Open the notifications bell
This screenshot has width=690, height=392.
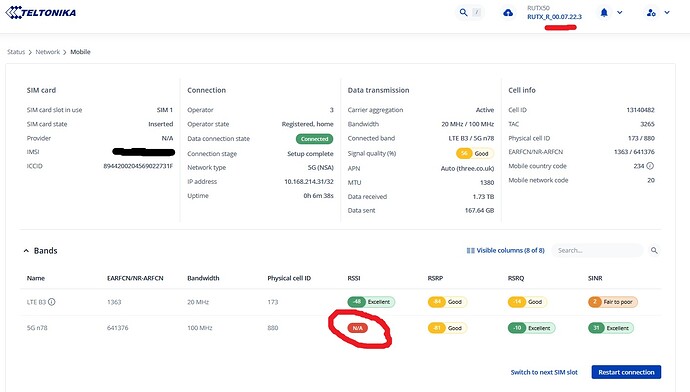click(x=604, y=12)
